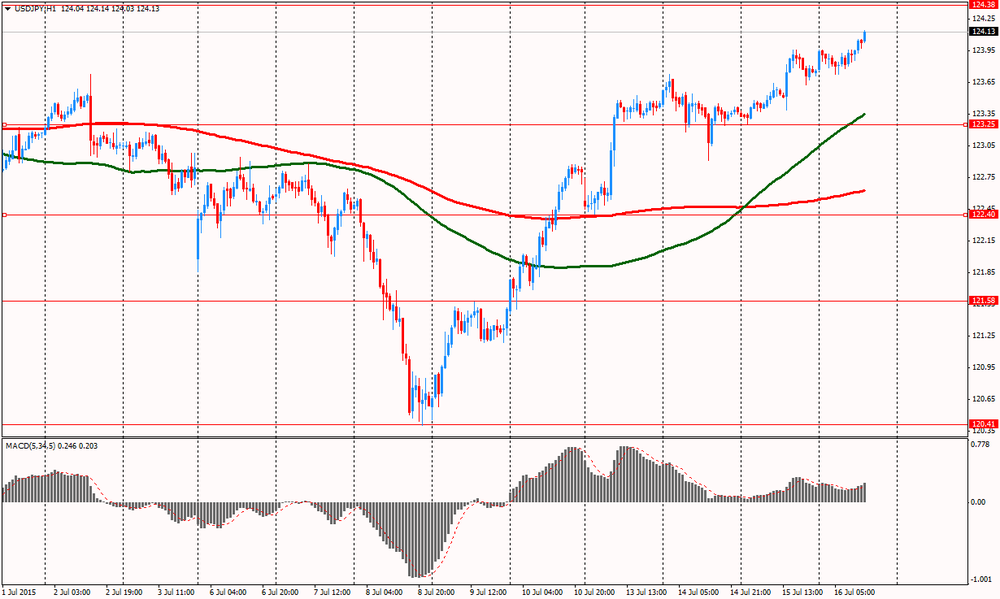This screenshot has width=1000, height=599.
Task: Click the 6 Jul 04:00 time label
Action: coord(228,593)
